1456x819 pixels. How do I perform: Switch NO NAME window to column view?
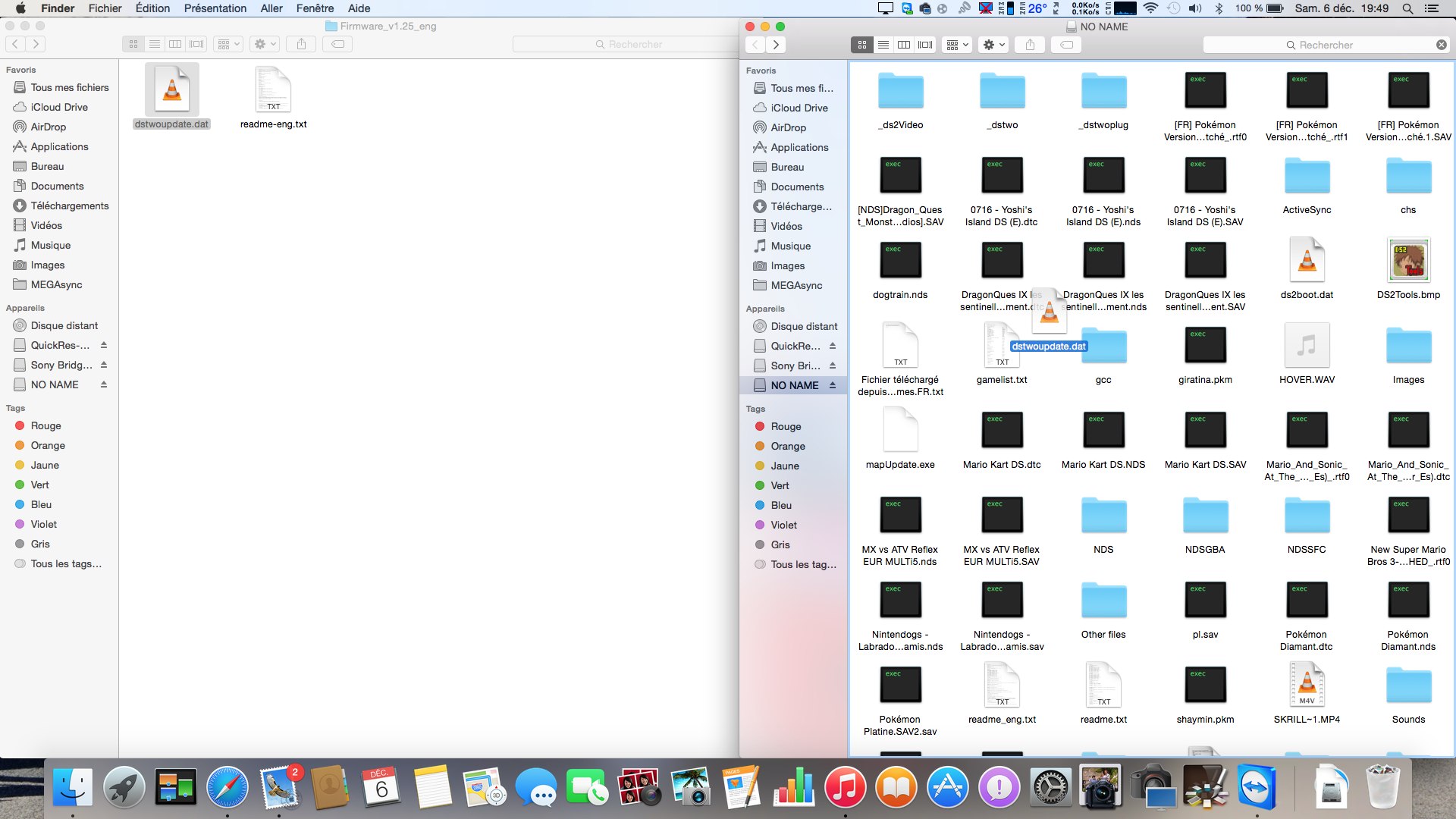tap(904, 45)
